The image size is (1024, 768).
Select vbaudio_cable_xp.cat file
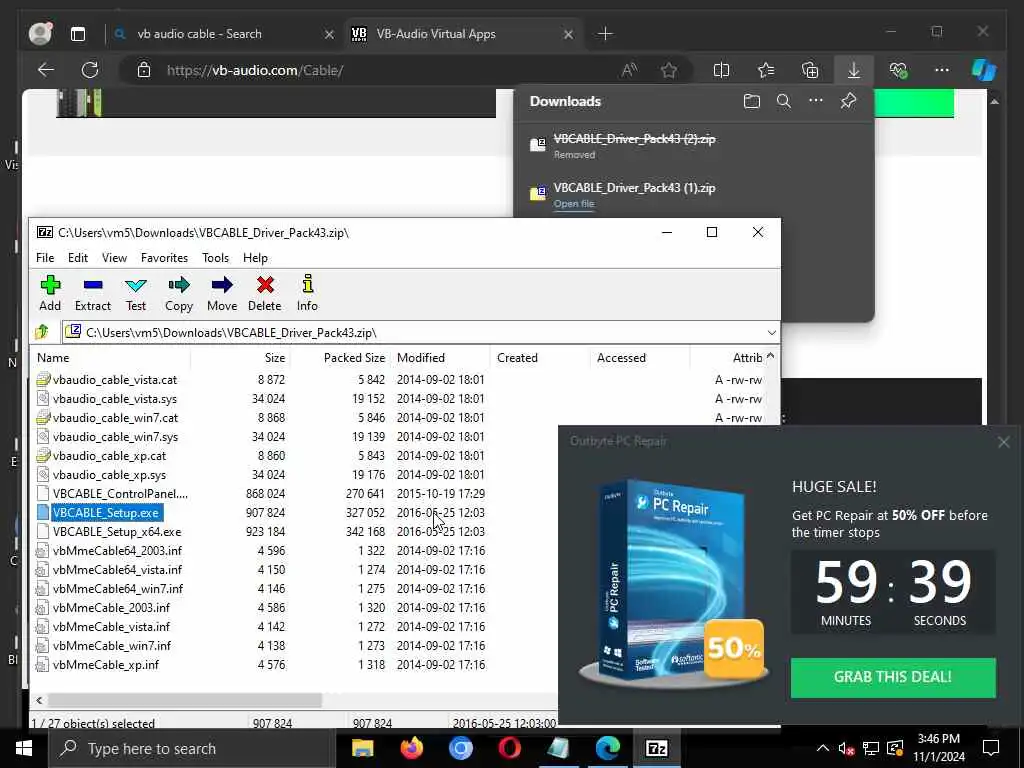point(110,455)
